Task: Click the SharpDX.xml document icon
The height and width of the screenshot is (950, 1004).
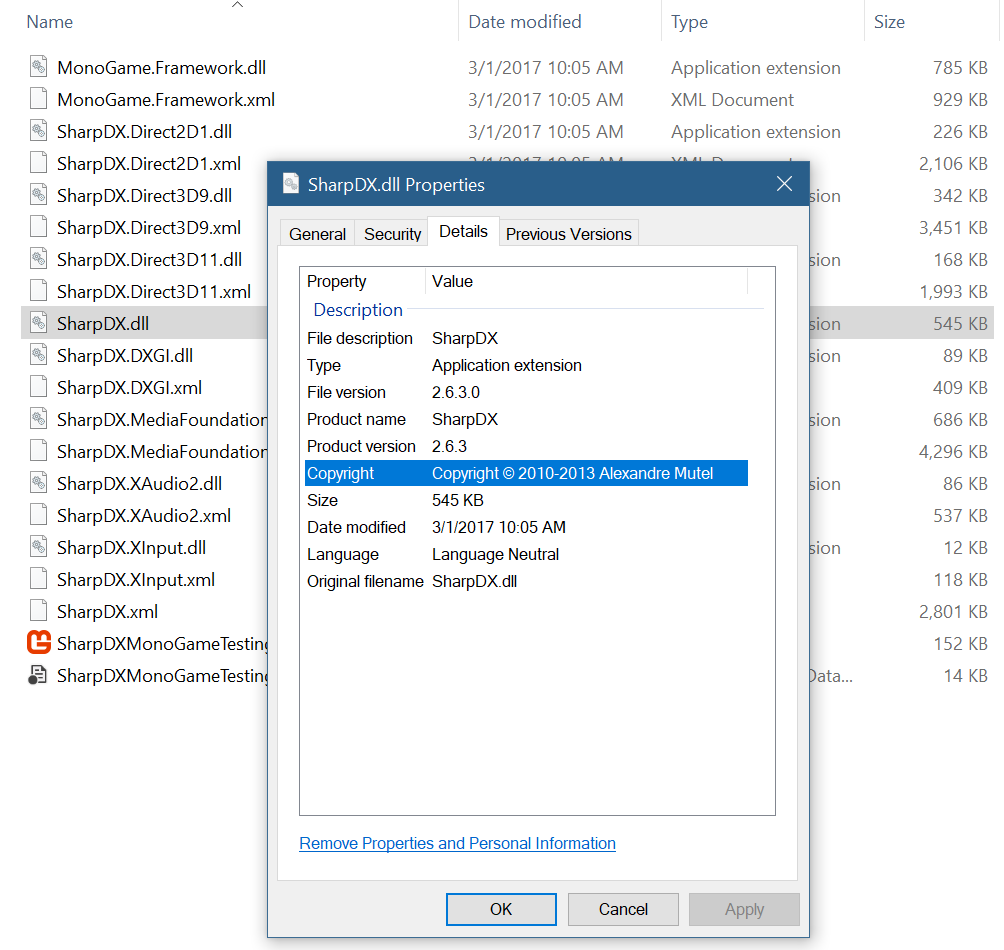Action: pos(38,611)
